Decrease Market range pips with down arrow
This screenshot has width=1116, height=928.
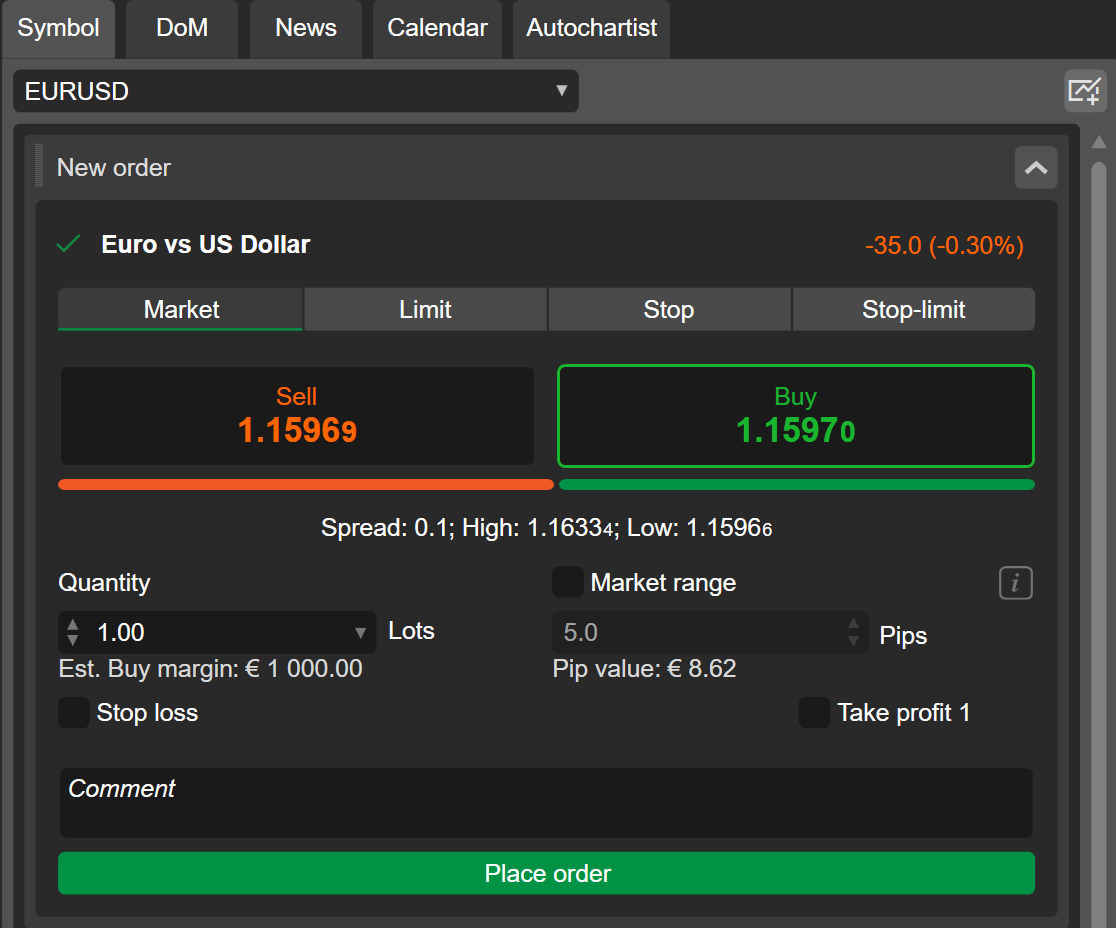(x=853, y=640)
